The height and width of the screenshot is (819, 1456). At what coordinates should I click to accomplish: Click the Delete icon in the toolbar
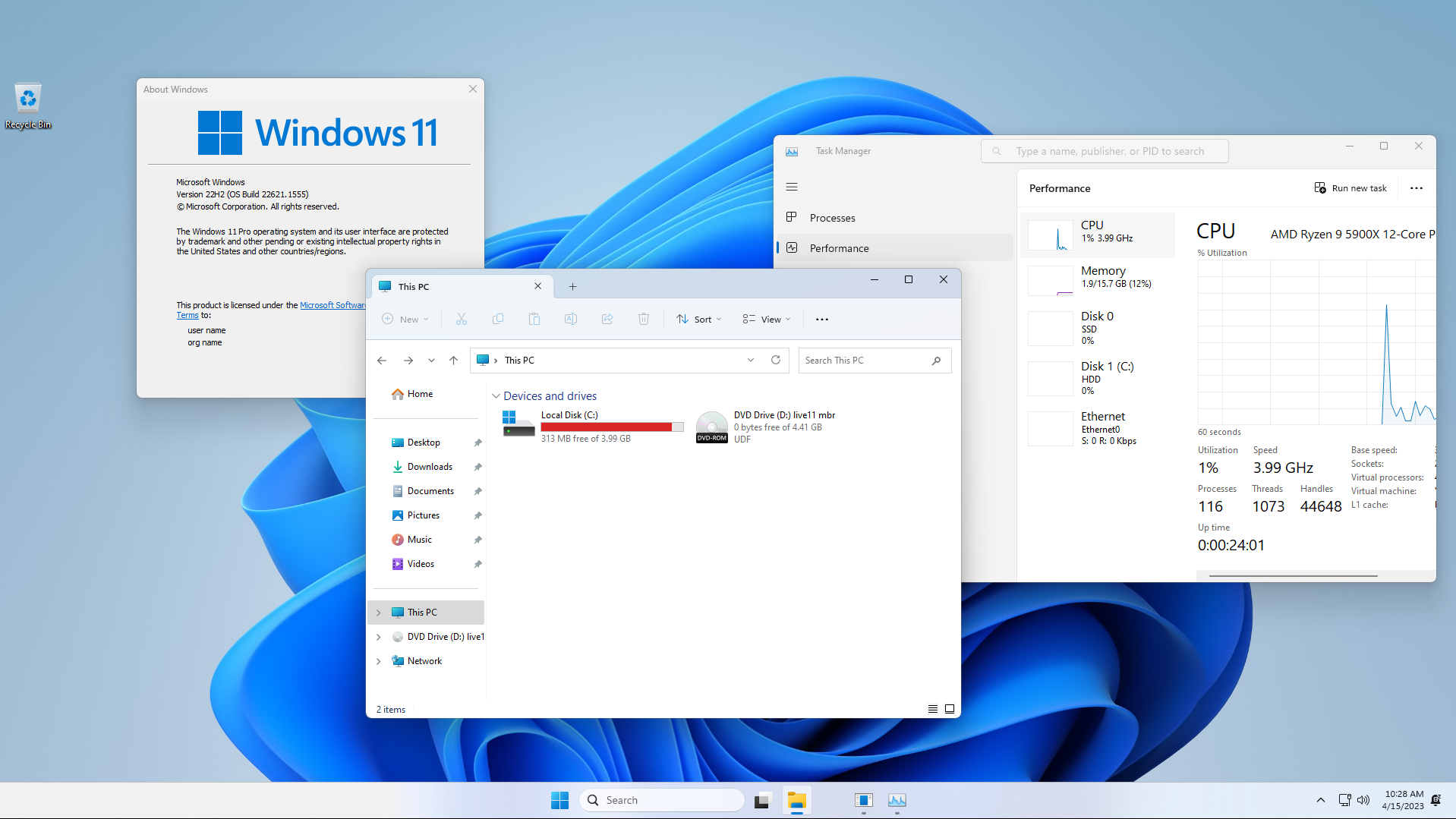pos(643,319)
